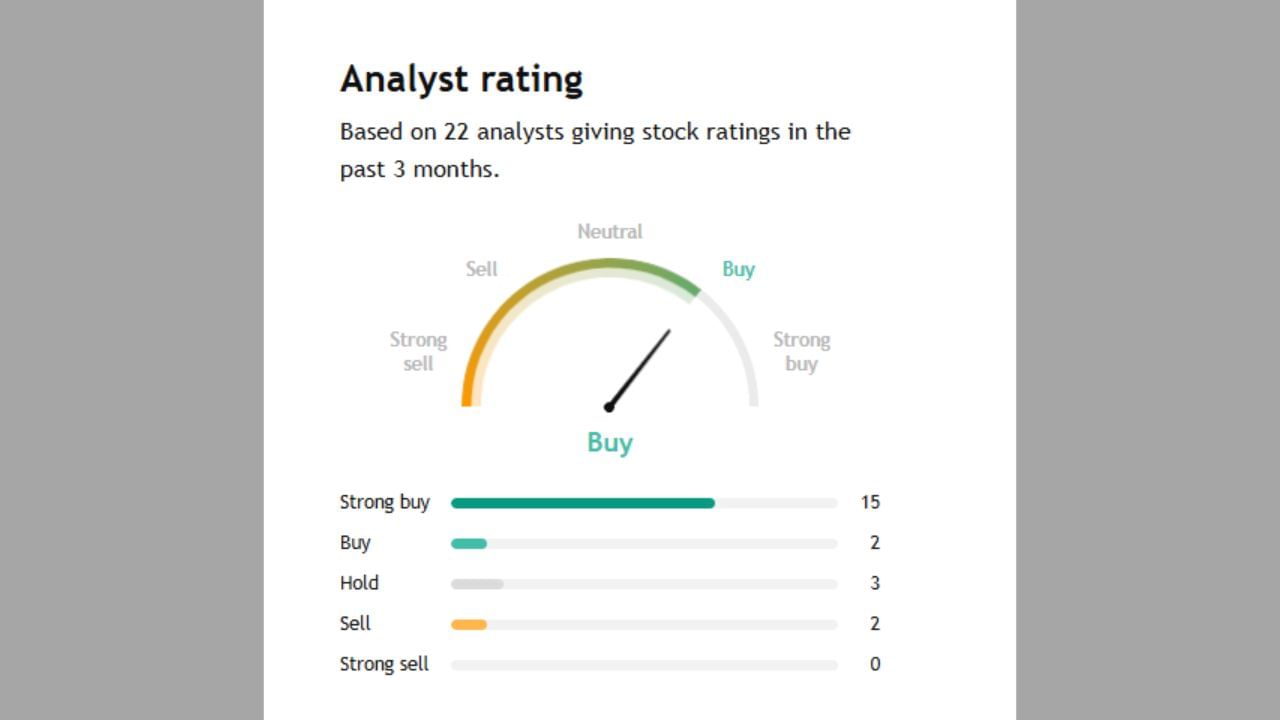Select the Hold row label
Image resolution: width=1280 pixels, height=720 pixels.
(359, 584)
